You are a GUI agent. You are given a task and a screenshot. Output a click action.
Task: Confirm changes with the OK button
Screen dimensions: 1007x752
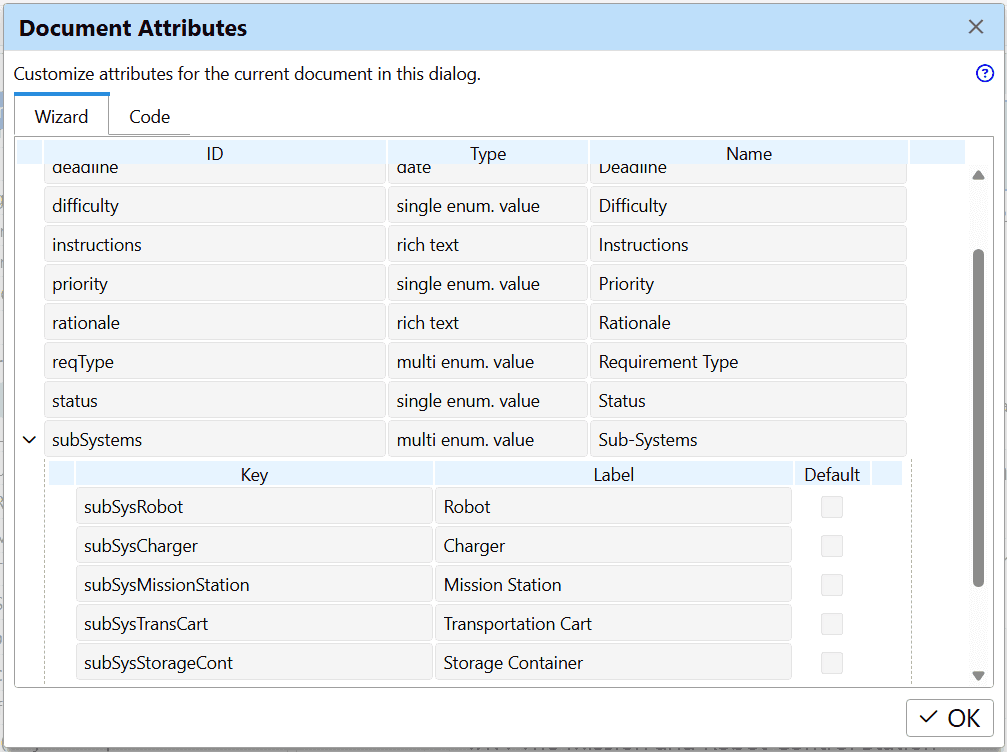[948, 718]
